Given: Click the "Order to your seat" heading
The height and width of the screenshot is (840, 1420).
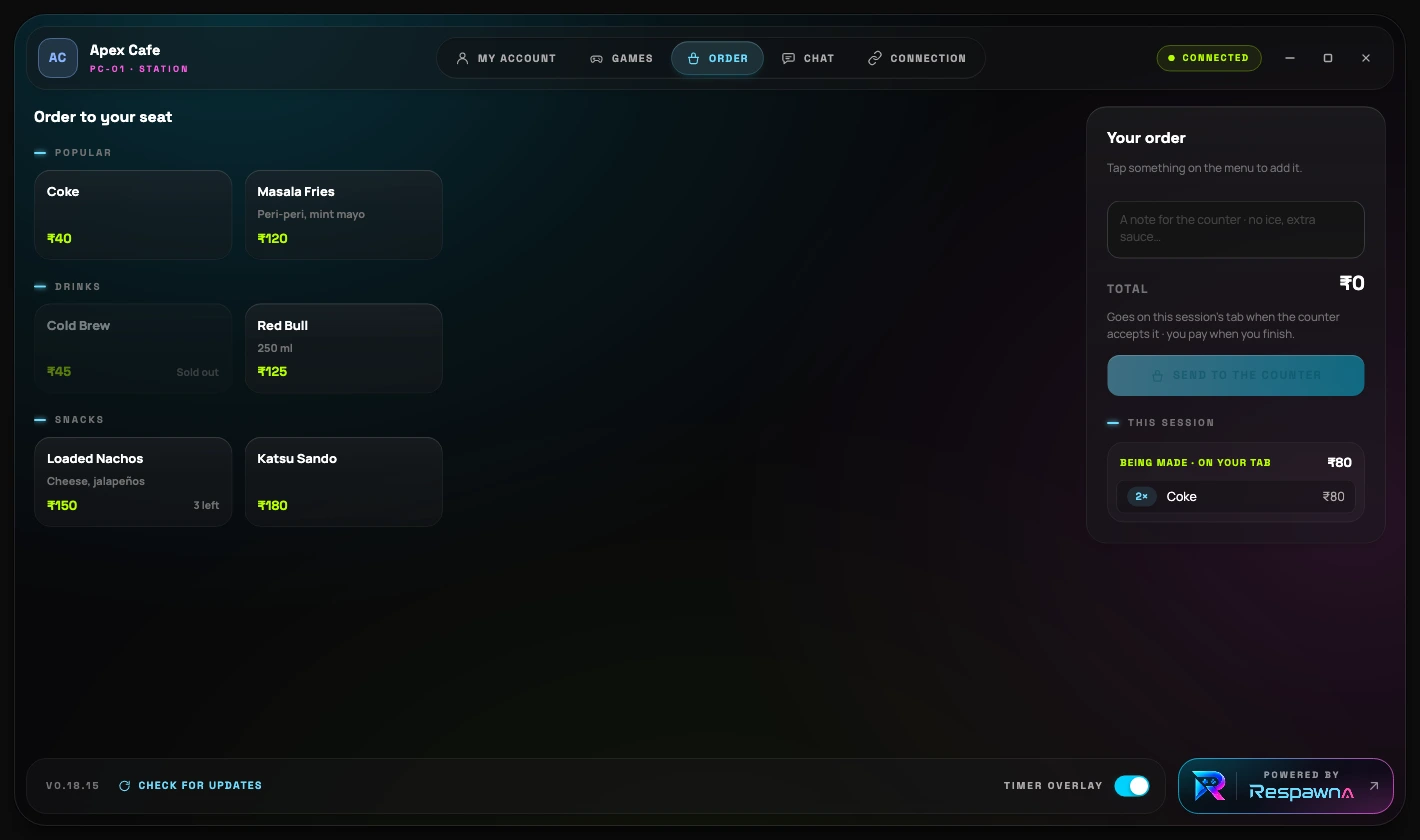Looking at the screenshot, I should click(x=103, y=117).
